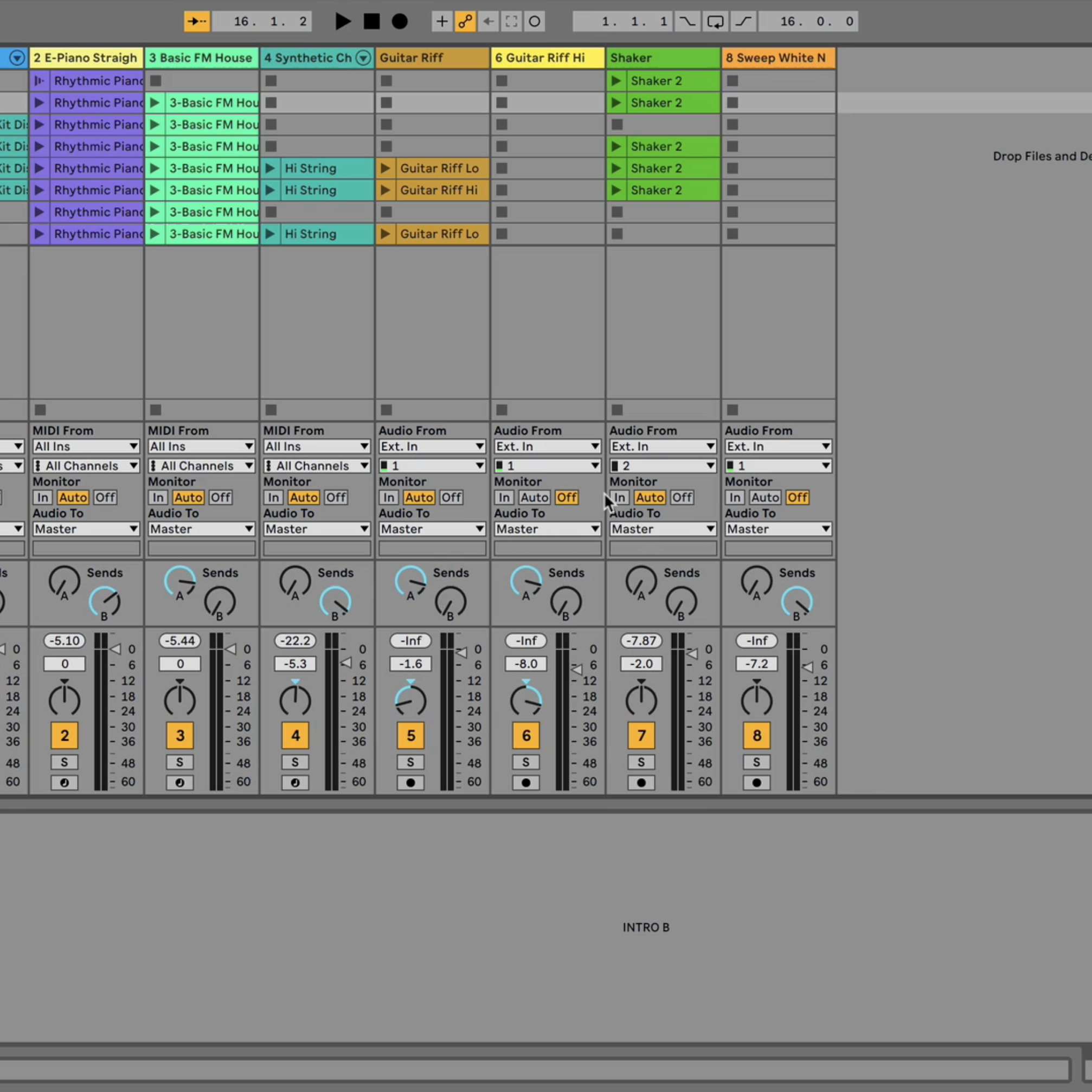Select the Shaker track header
The image size is (1092, 1092).
point(663,57)
